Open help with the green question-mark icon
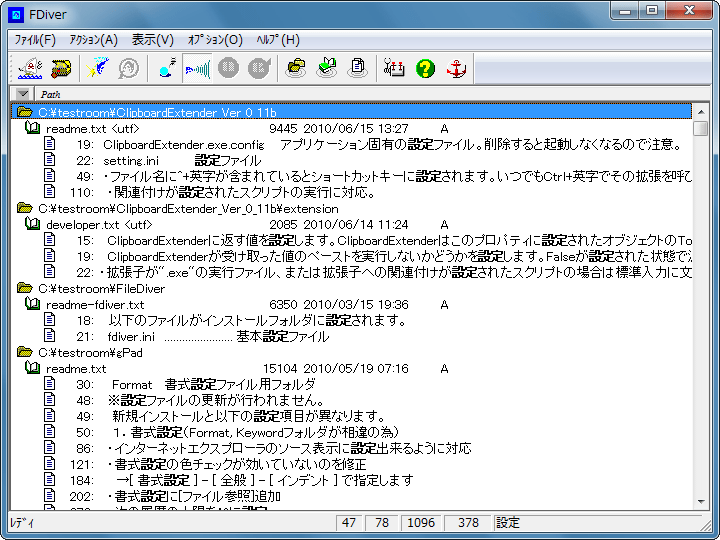 425,68
